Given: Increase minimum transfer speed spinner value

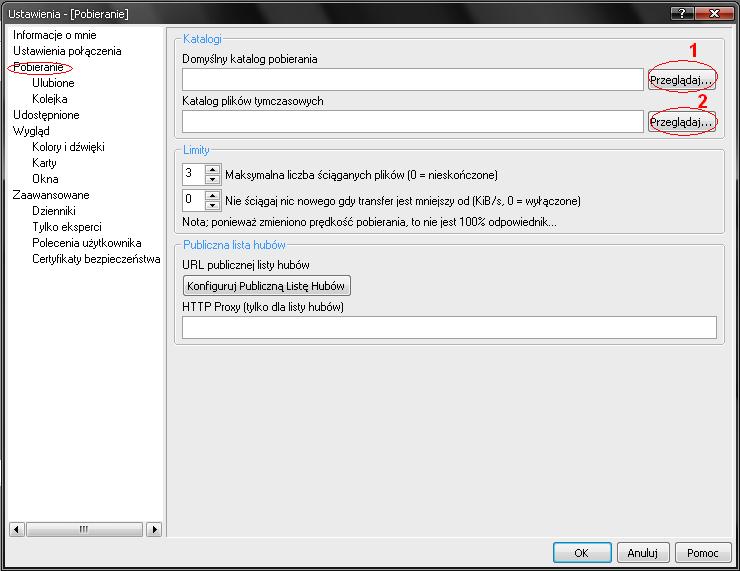Looking at the screenshot, I should coord(212,195).
